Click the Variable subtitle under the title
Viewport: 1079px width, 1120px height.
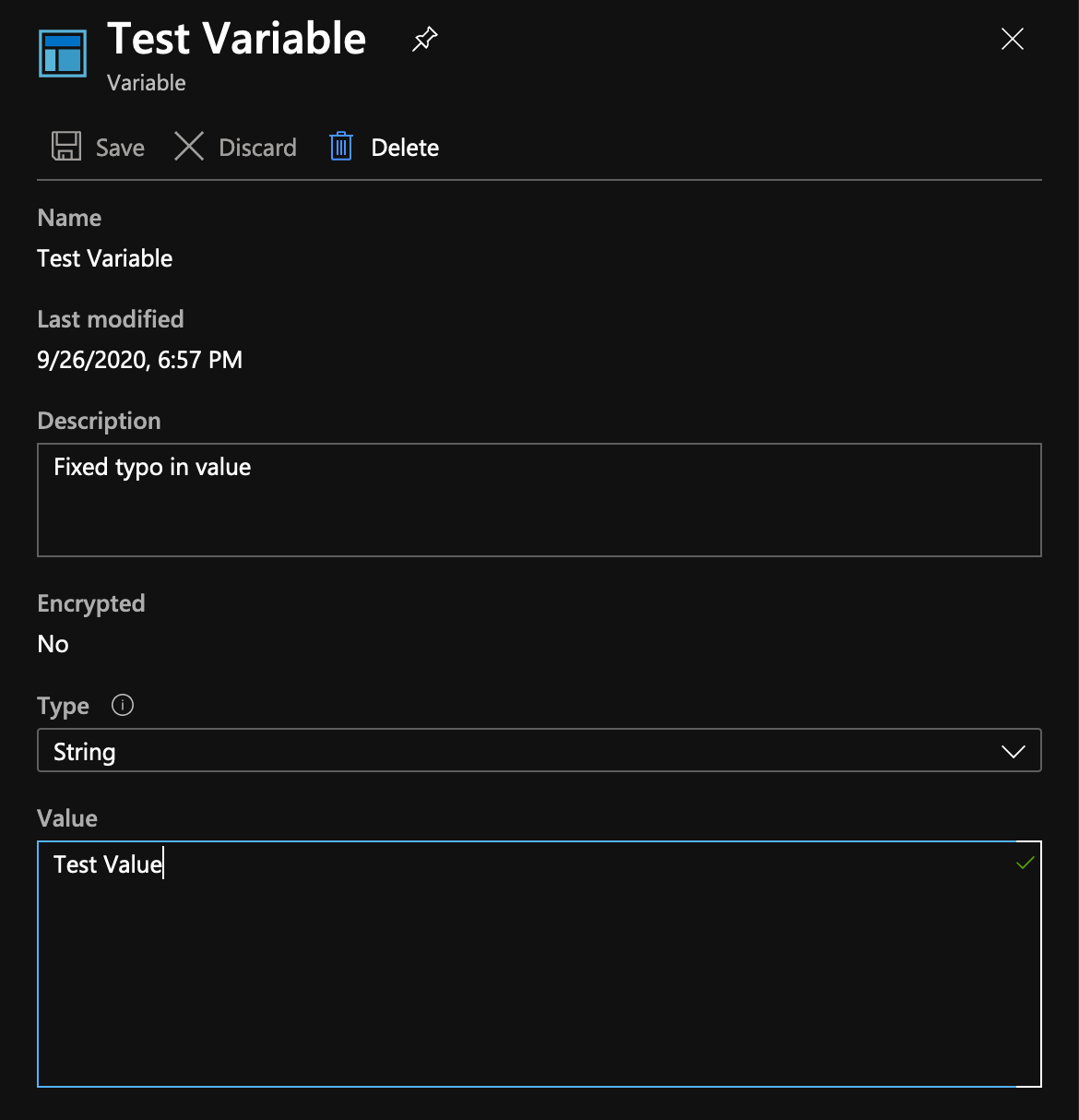click(147, 83)
